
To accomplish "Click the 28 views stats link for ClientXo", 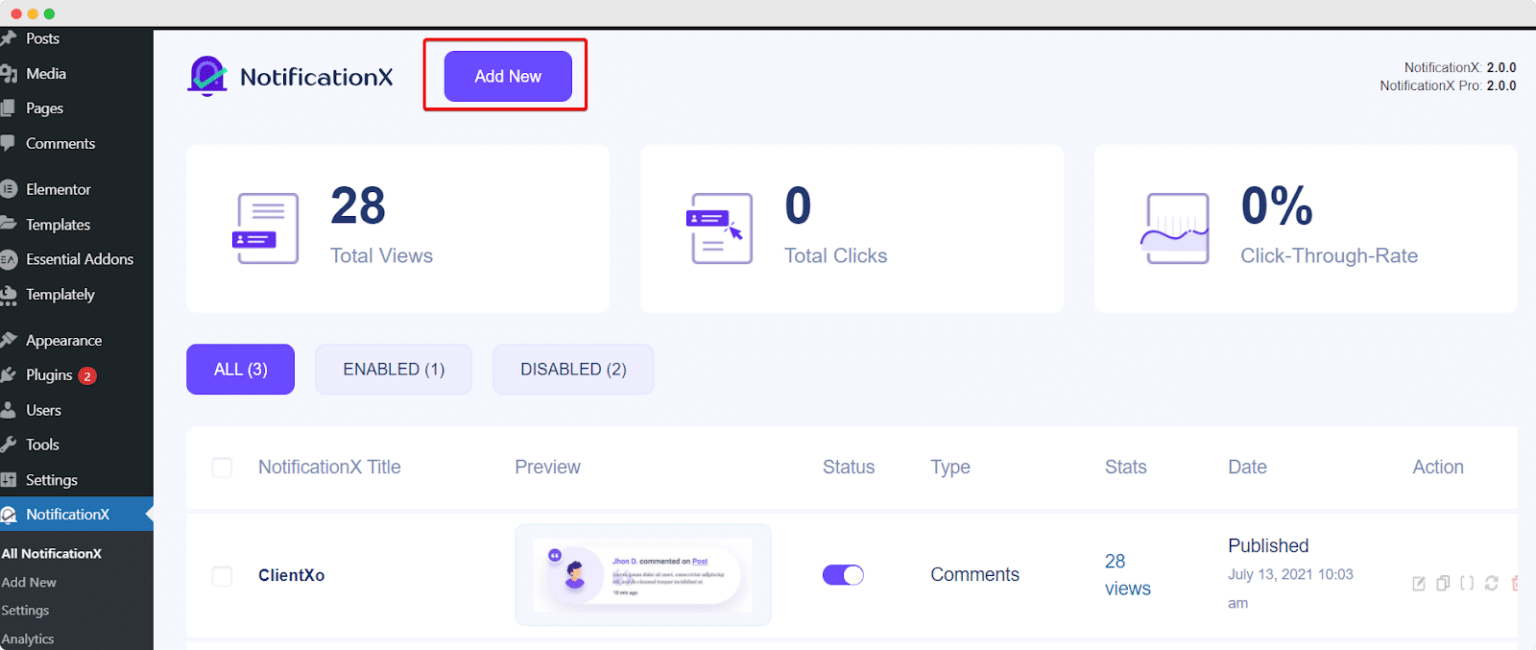I will point(1126,575).
